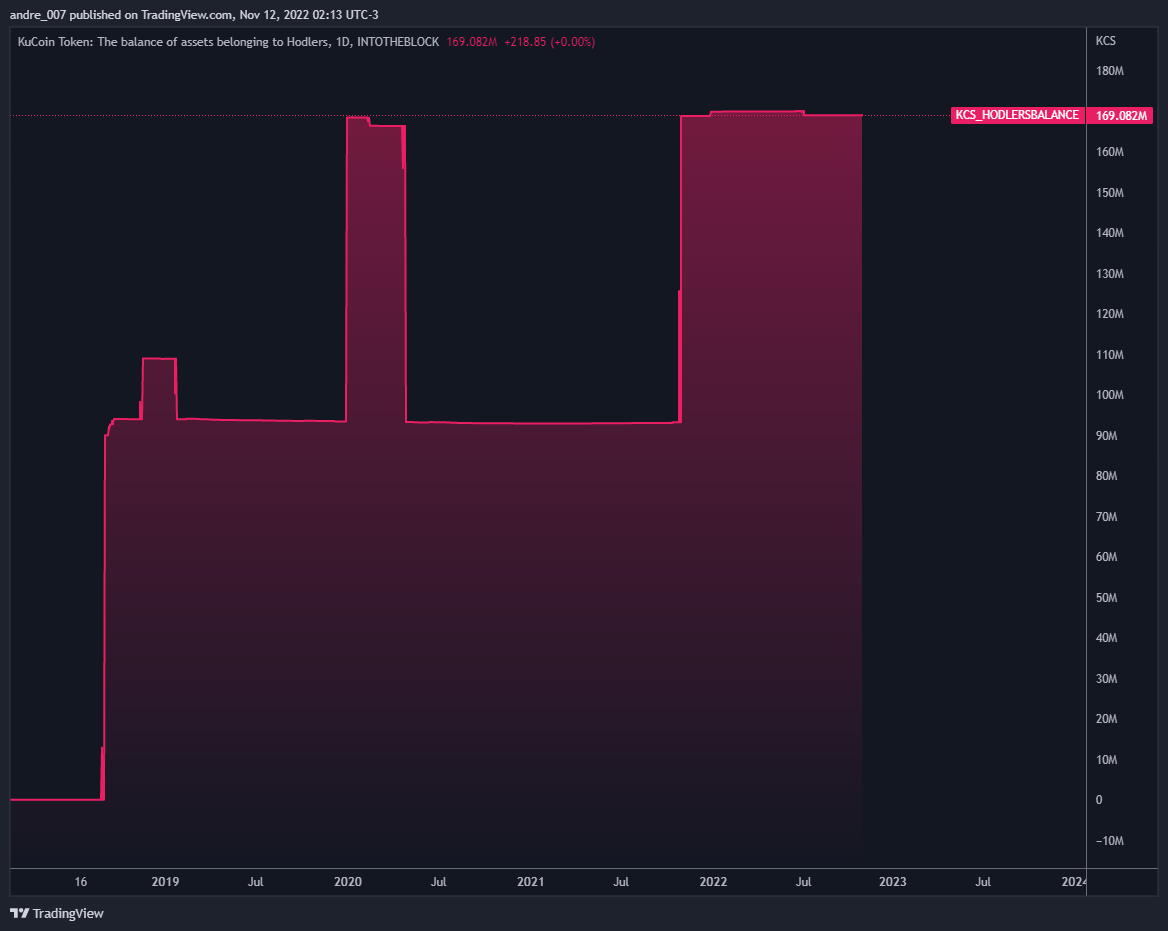Select the KCS currency label on price axis

pos(1105,41)
